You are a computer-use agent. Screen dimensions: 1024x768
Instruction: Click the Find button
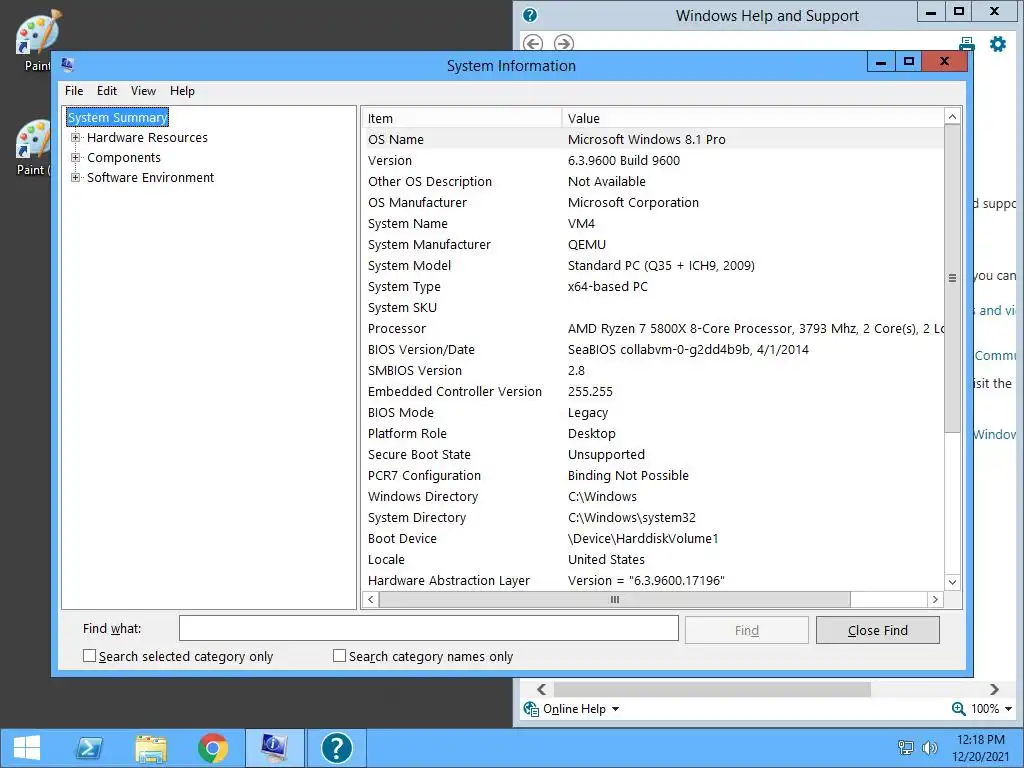coord(746,630)
